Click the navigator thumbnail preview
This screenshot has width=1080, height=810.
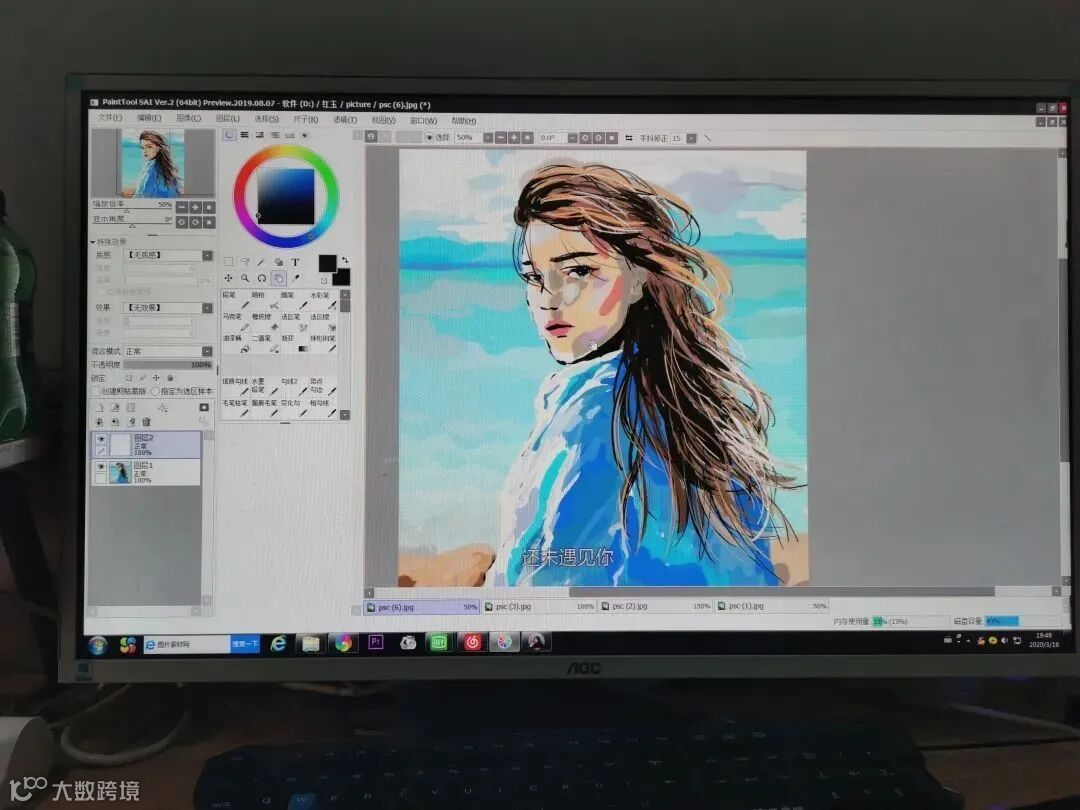pos(153,163)
